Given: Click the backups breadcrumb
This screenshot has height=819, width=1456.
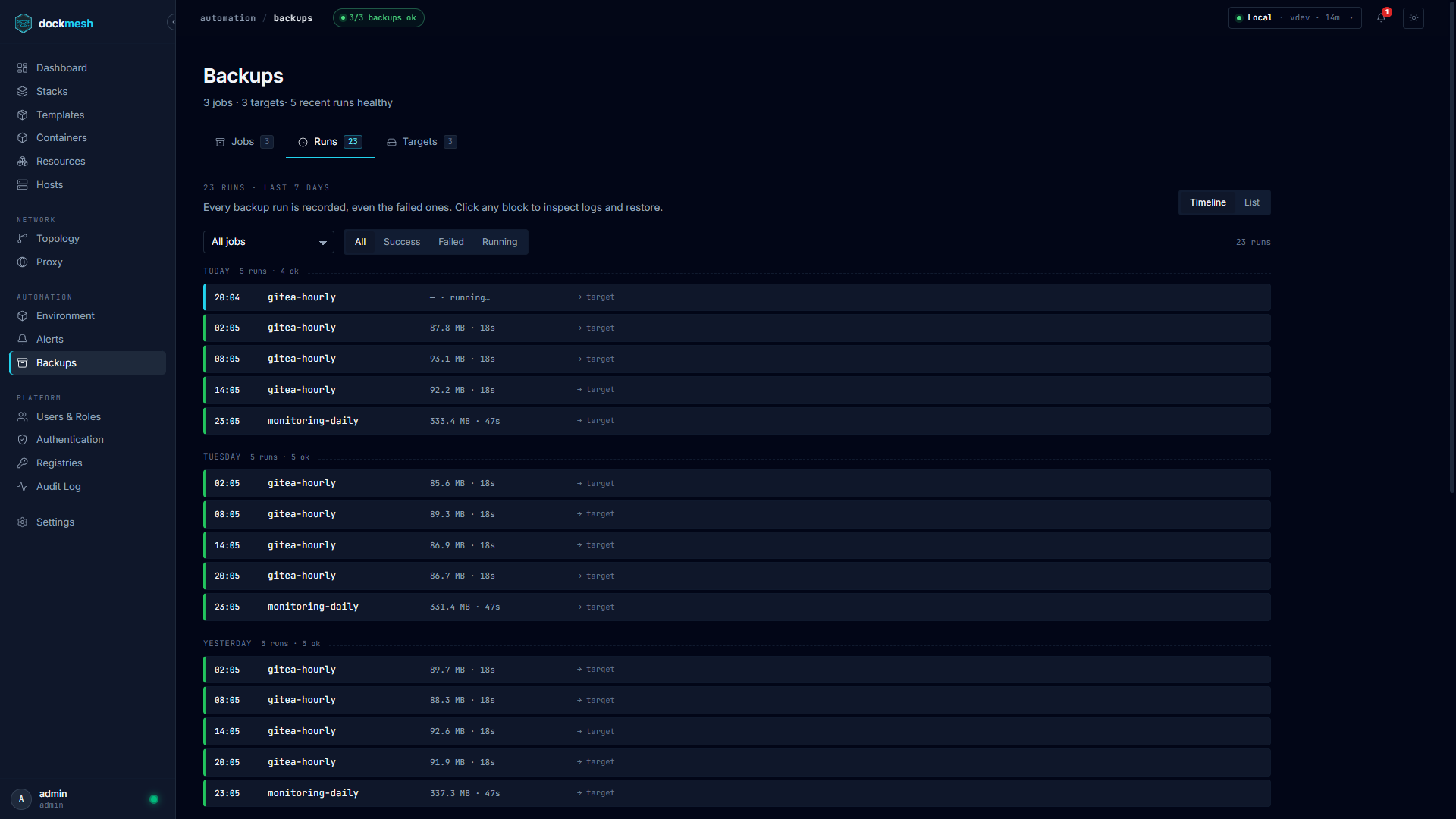Looking at the screenshot, I should coord(293,18).
